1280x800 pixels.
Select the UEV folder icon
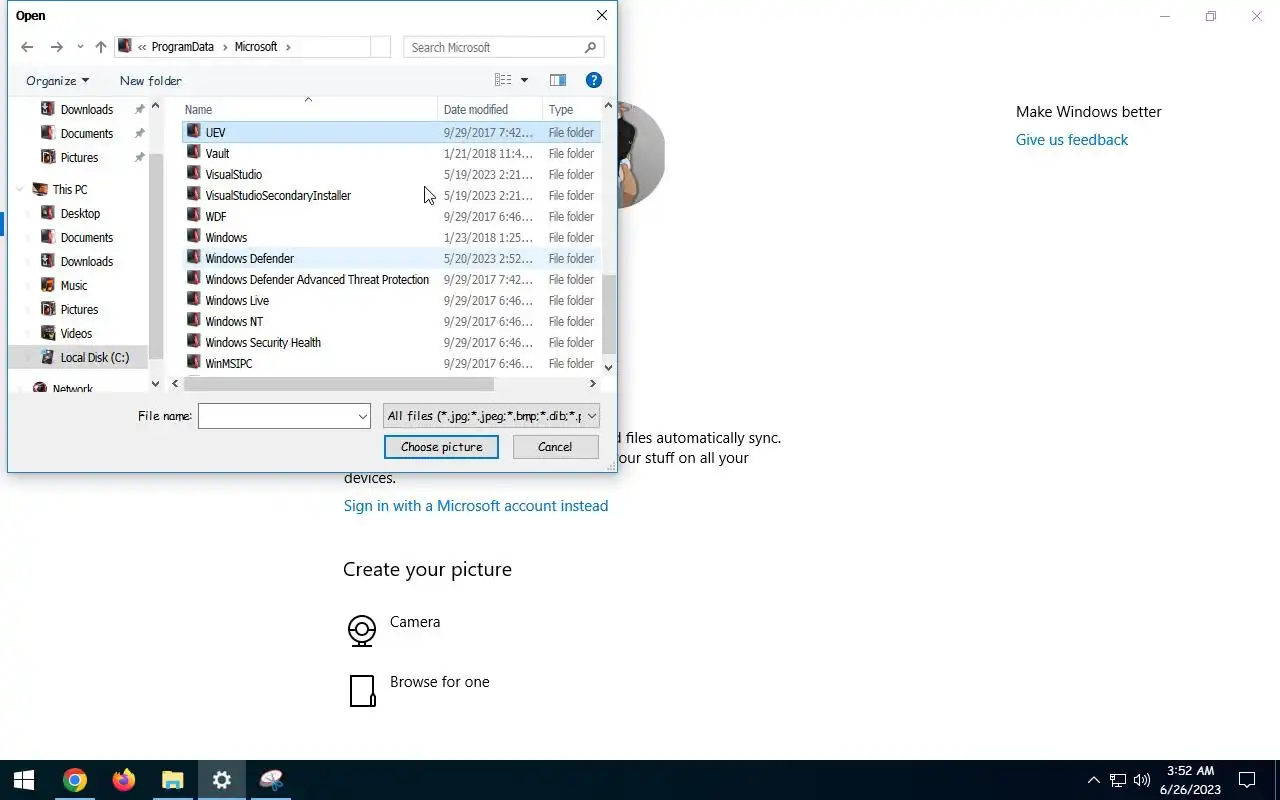point(194,132)
